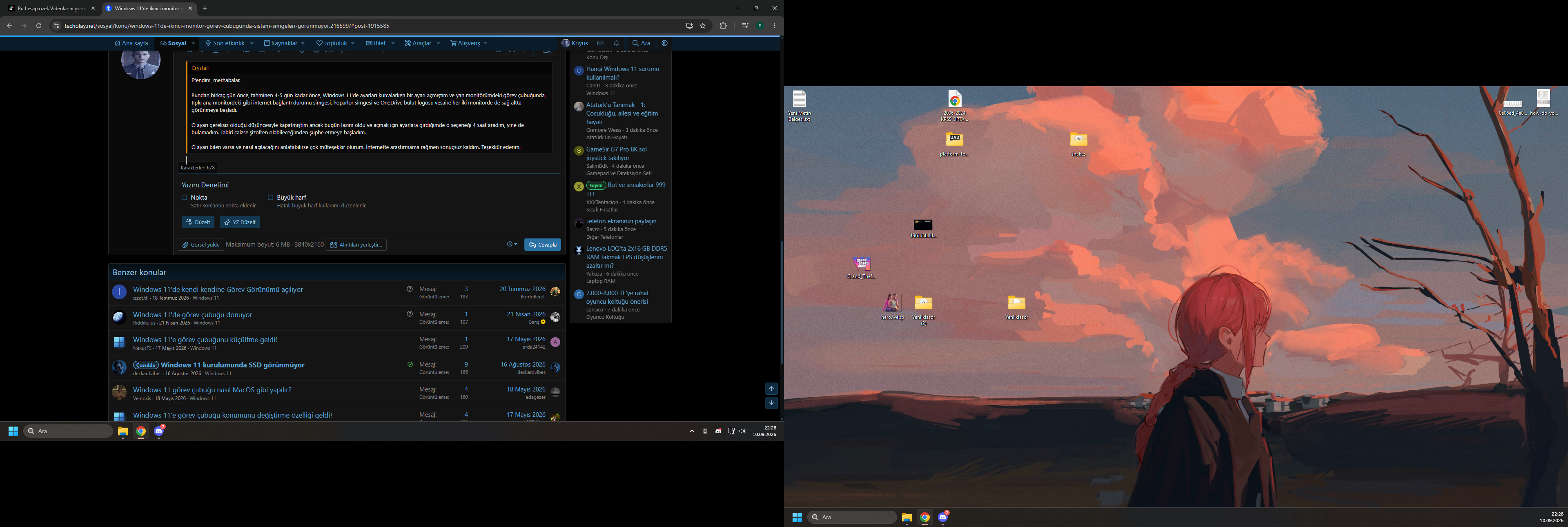Expand the Kaynaklar dropdown arrow

[x=303, y=43]
